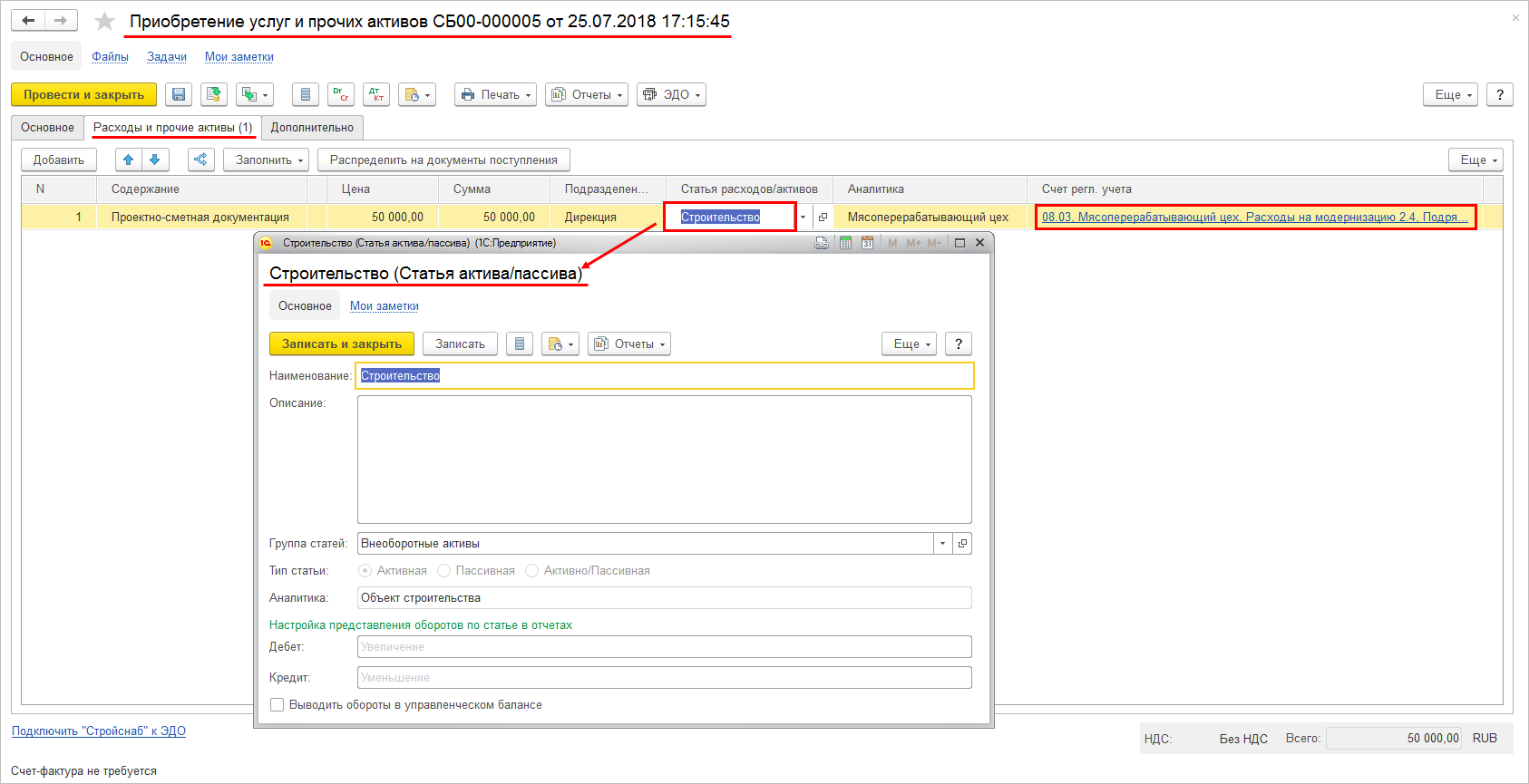
Task: Show Дт/Кт regulated postings icon
Action: pyautogui.click(x=376, y=94)
